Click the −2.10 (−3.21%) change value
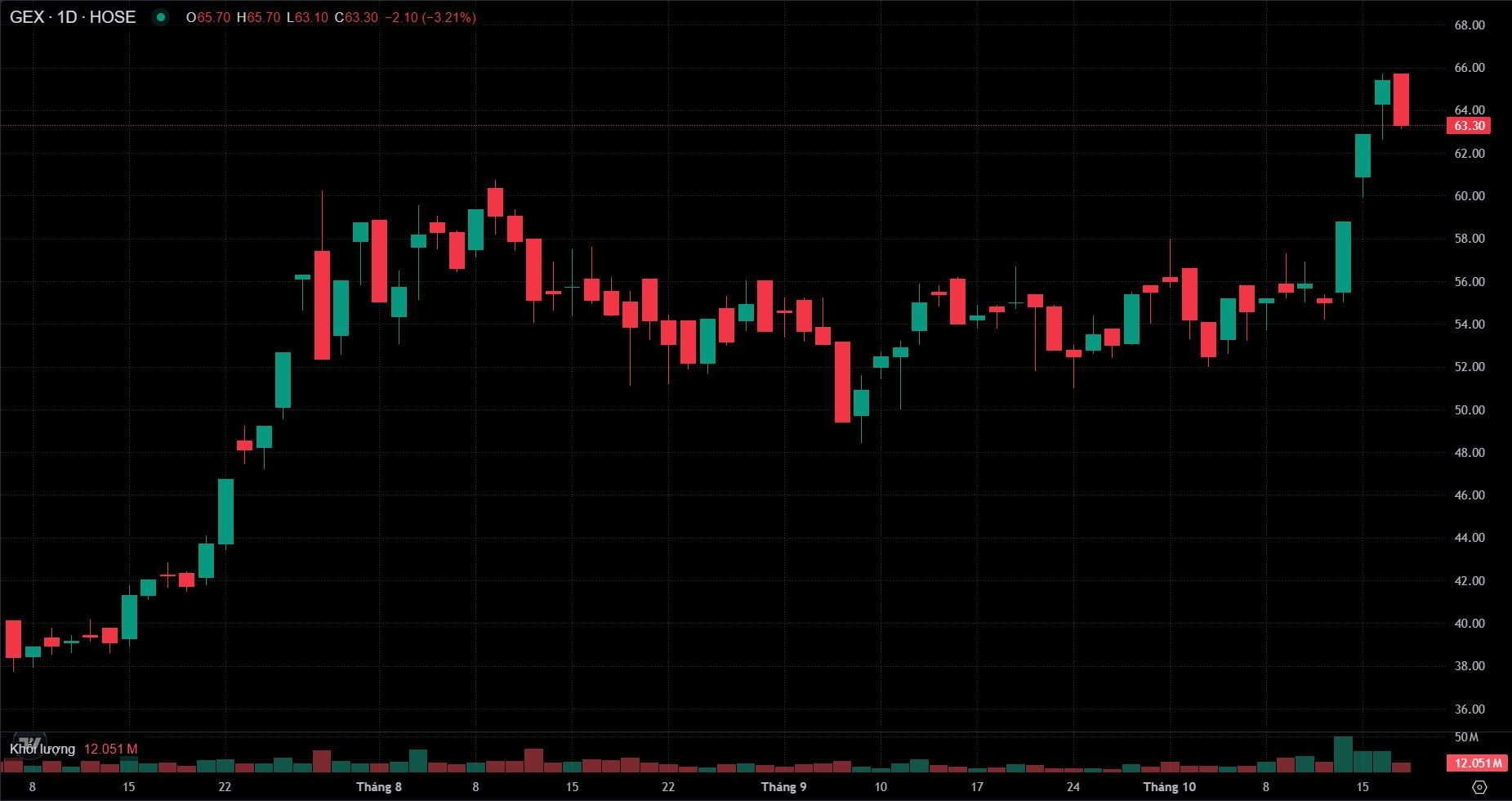 point(430,17)
